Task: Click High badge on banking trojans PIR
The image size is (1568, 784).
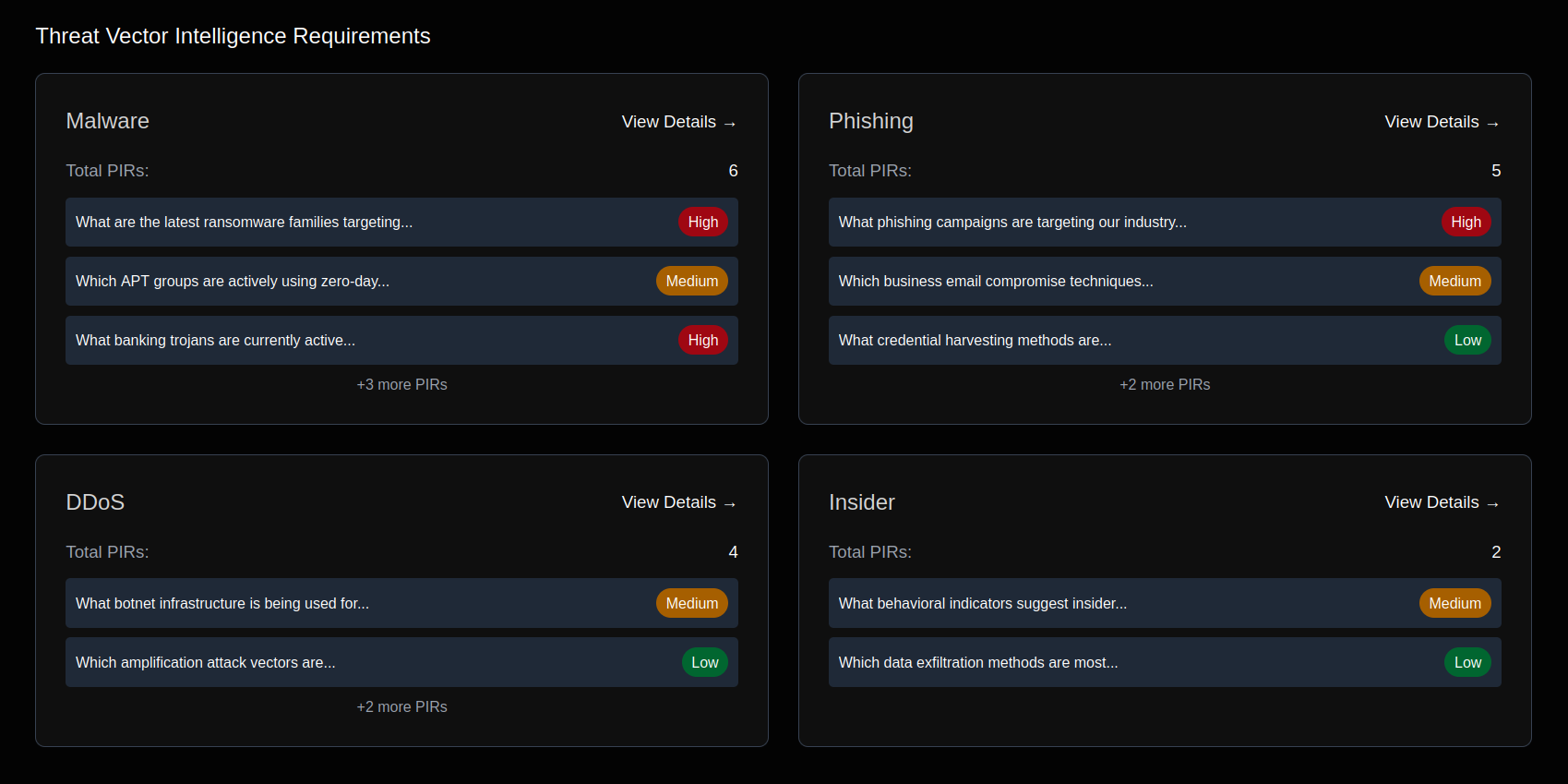Action: pyautogui.click(x=702, y=341)
